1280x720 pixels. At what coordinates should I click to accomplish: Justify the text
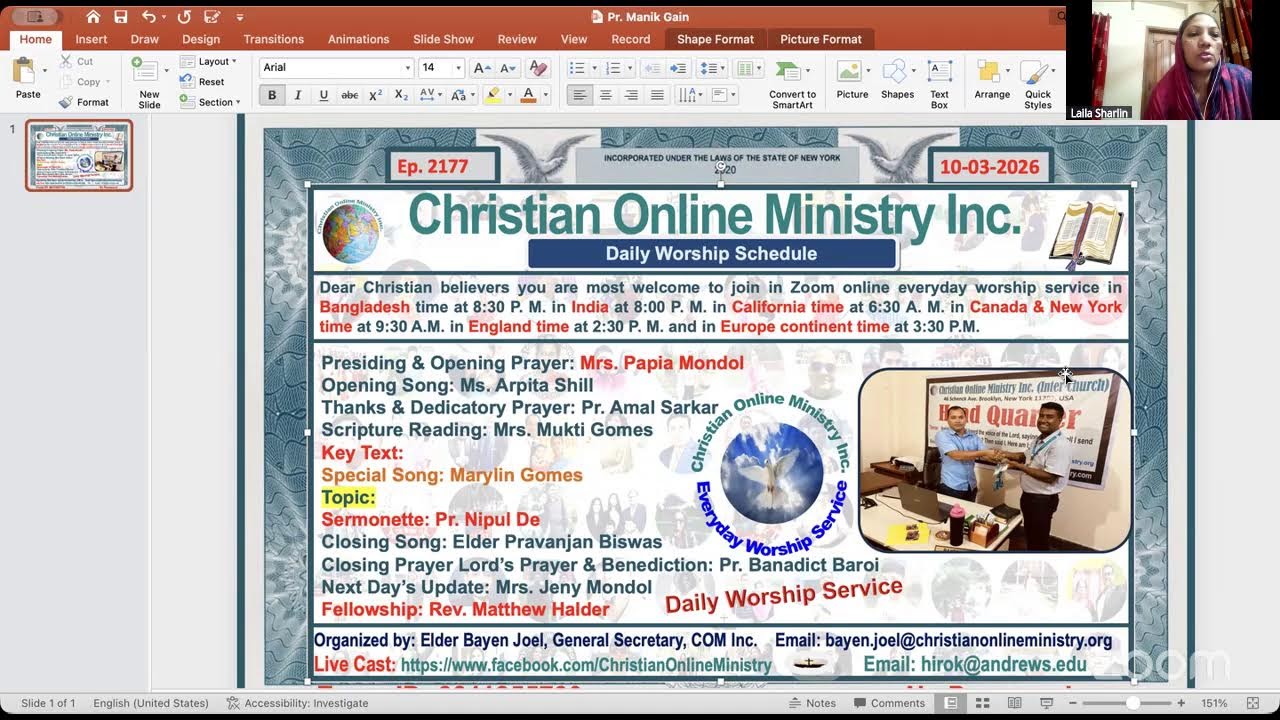[657, 95]
